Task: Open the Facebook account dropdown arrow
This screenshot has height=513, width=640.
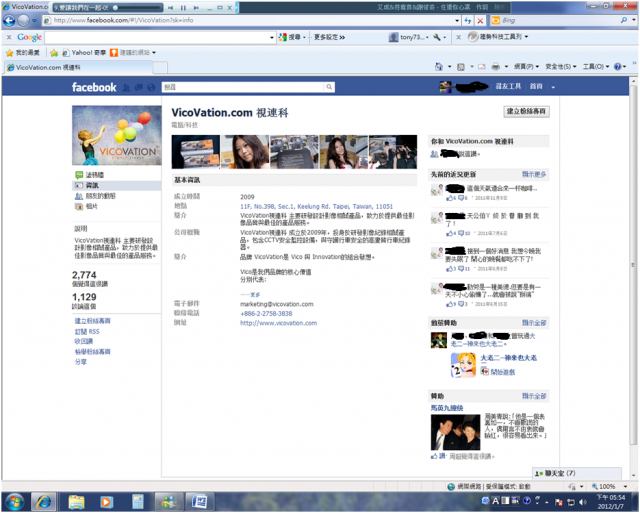Action: [553, 87]
